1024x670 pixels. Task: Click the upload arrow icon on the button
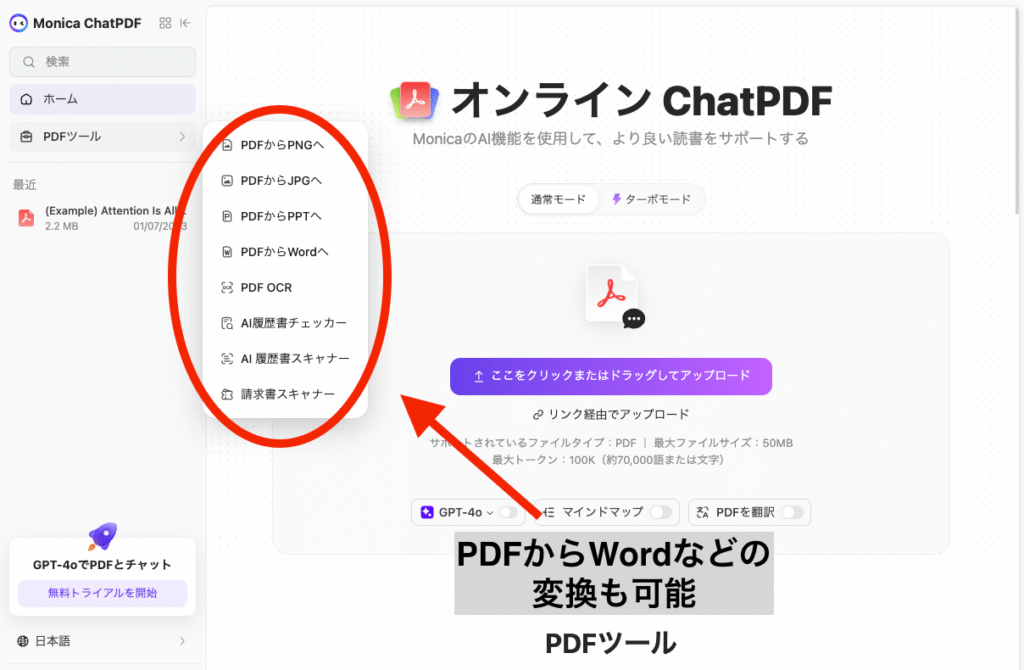(479, 376)
